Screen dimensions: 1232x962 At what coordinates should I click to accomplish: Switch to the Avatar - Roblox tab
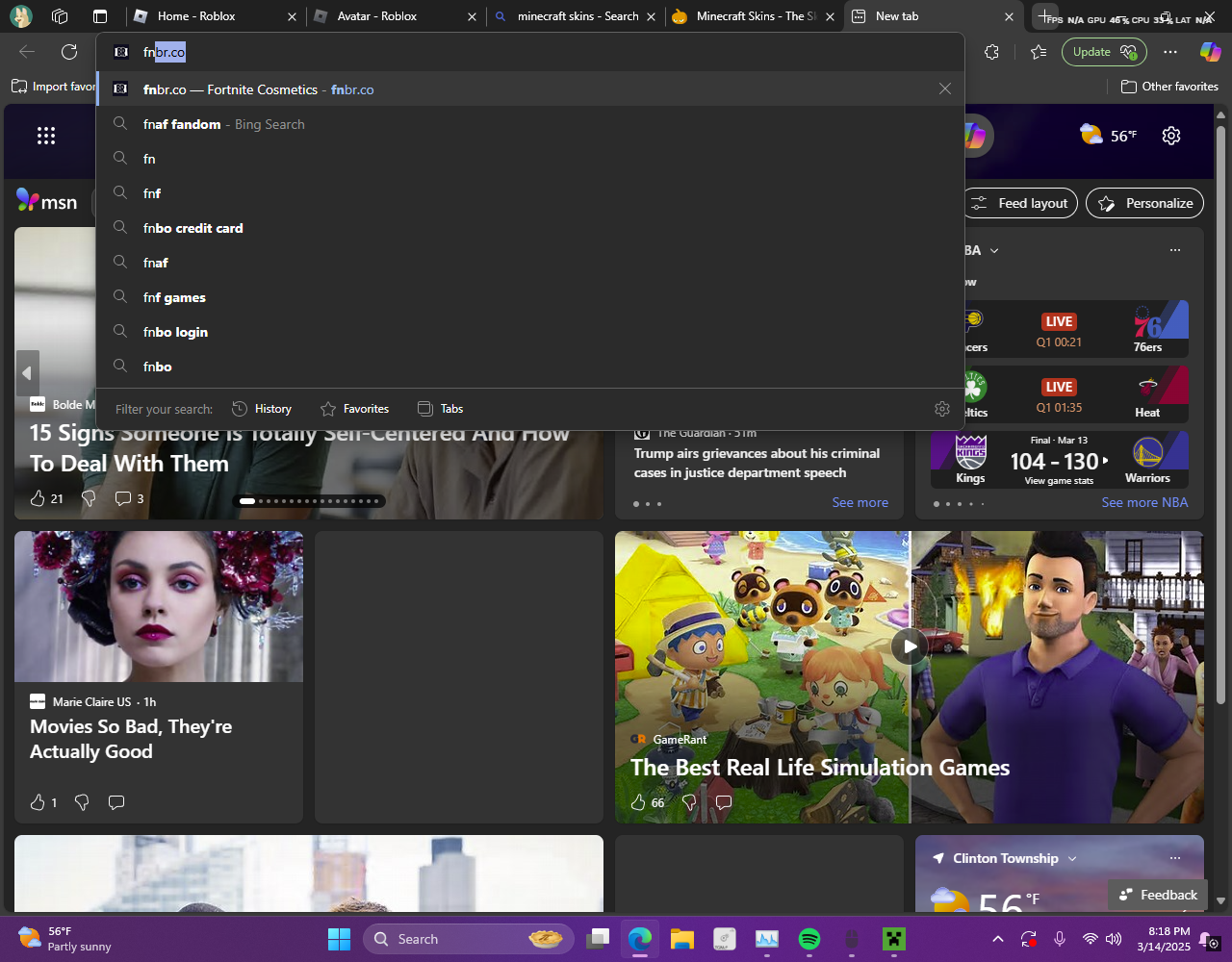[395, 16]
